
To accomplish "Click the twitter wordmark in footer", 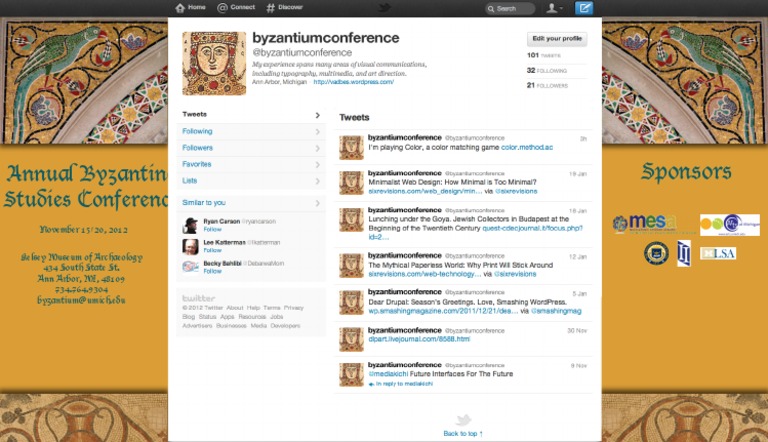I will click(x=198, y=298).
